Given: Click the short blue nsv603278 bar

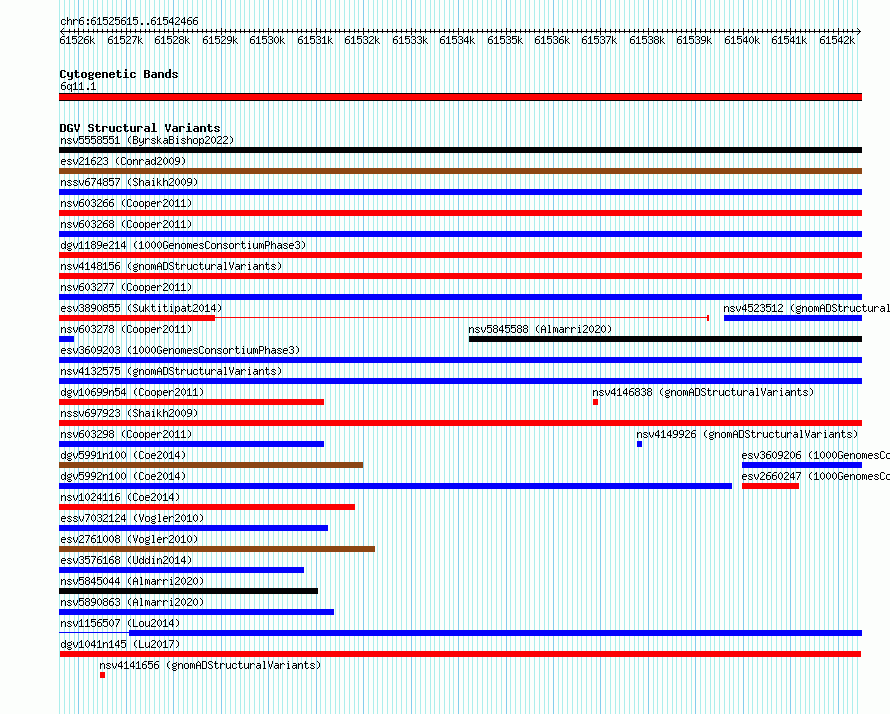Looking at the screenshot, I should [66, 339].
